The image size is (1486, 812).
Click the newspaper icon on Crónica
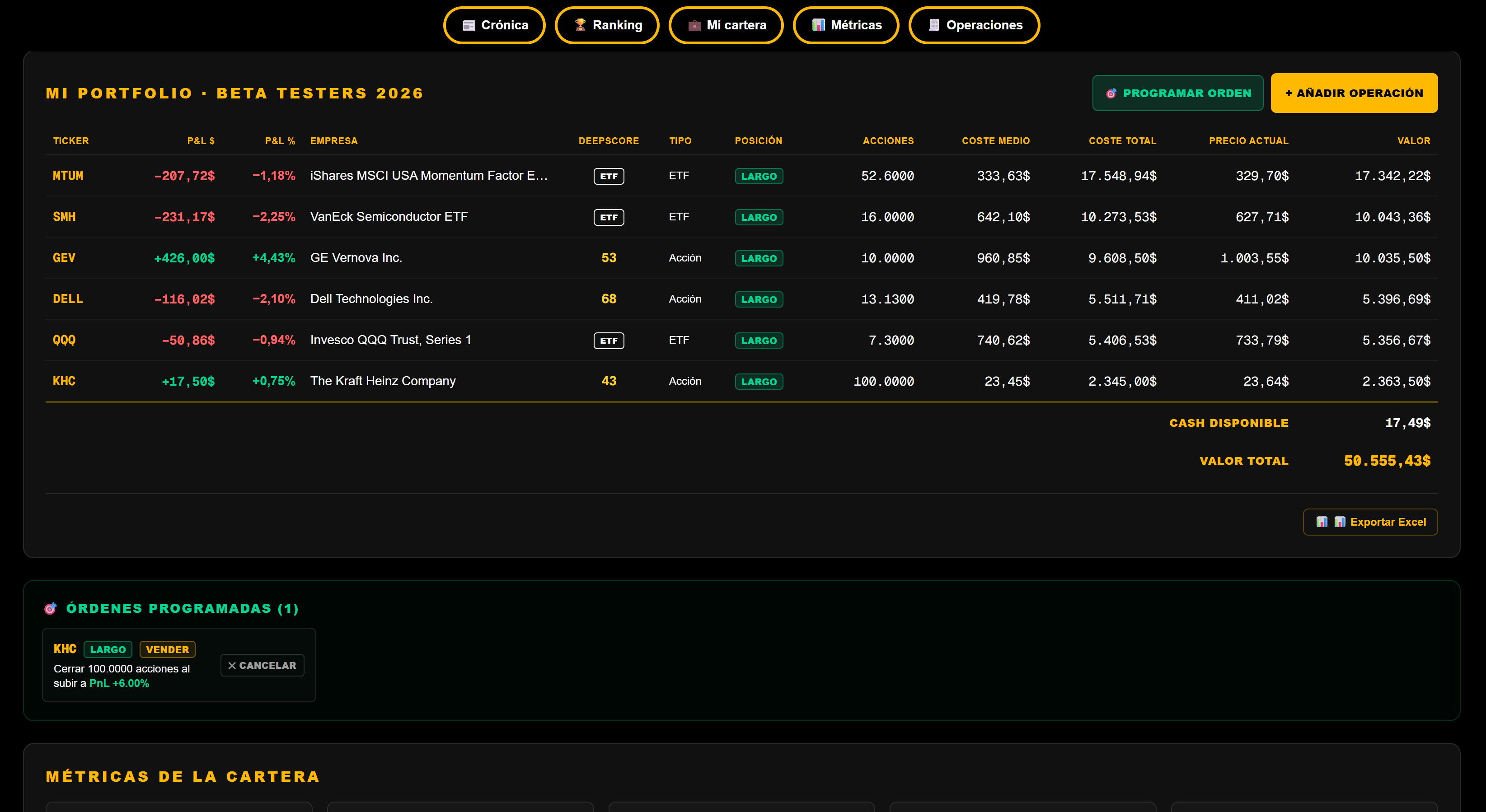[469, 25]
